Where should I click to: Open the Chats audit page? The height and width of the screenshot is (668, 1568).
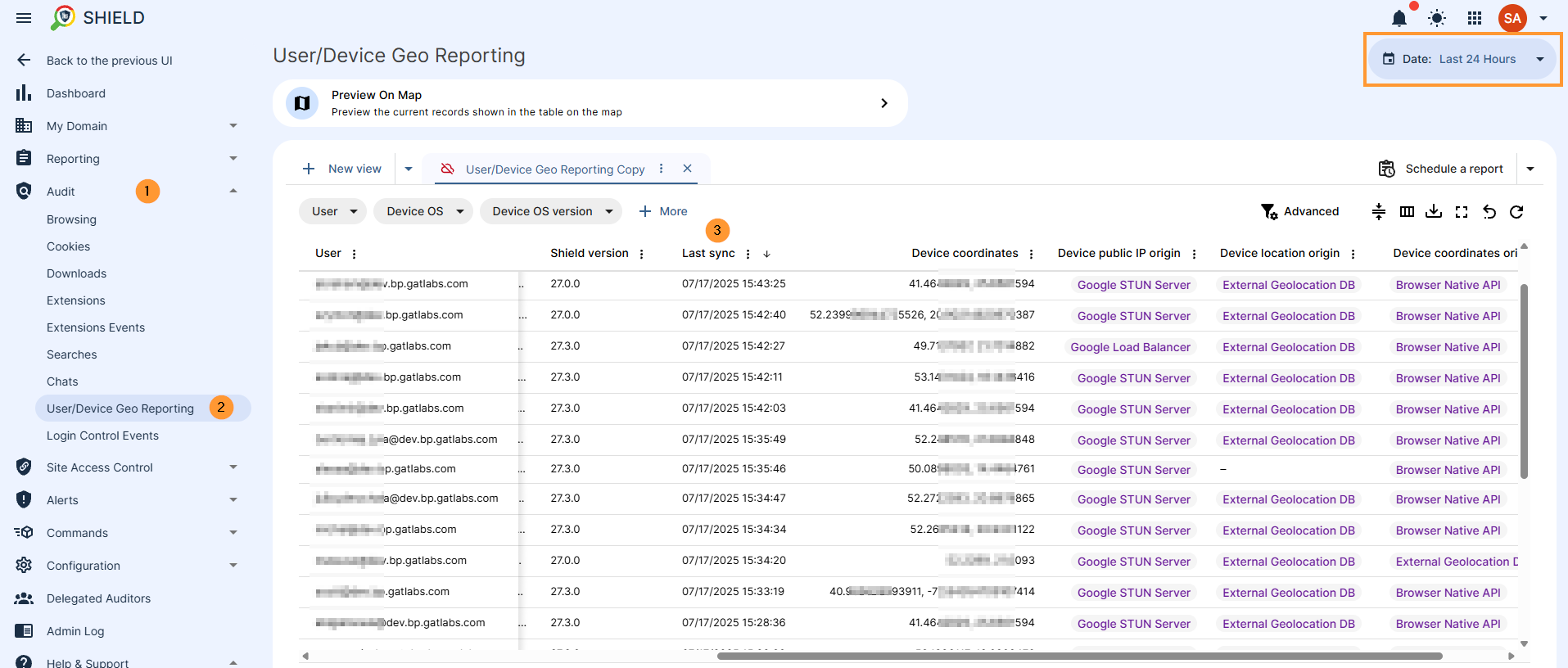pos(62,381)
